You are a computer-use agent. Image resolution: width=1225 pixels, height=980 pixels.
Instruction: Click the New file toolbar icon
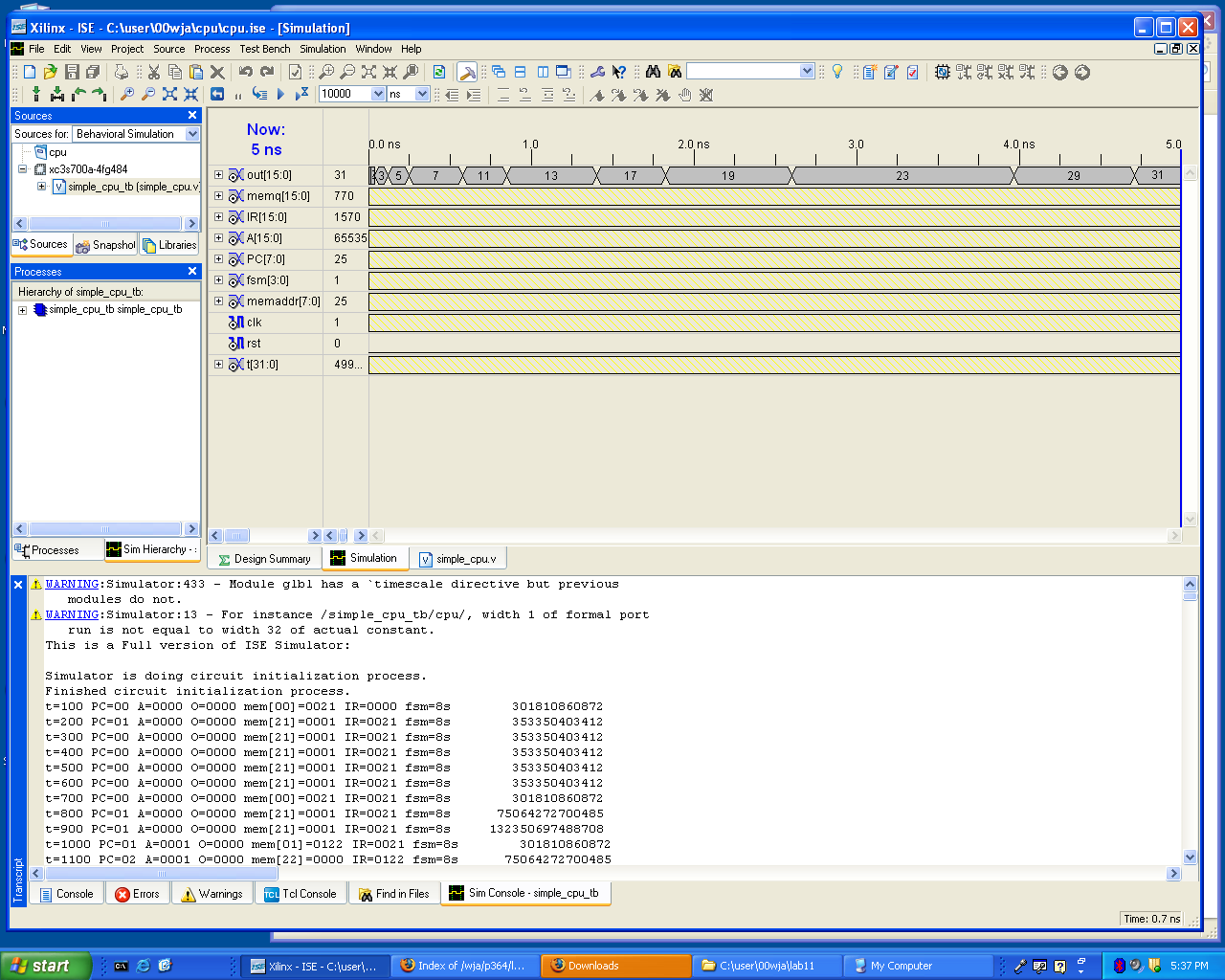(x=30, y=72)
